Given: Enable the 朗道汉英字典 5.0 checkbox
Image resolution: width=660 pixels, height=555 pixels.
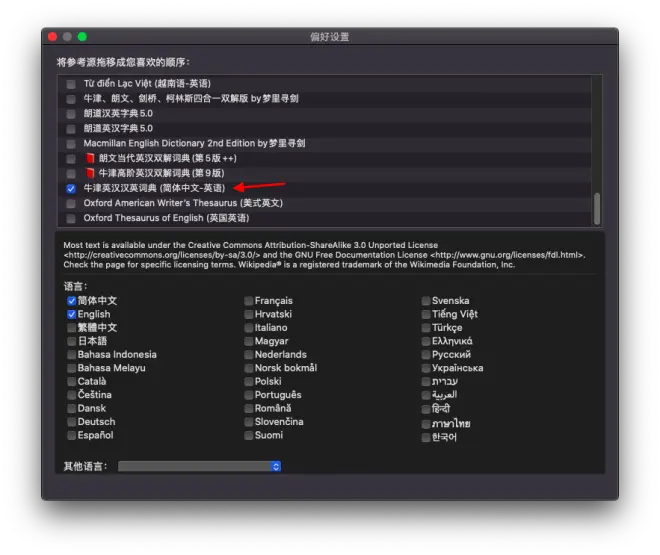Looking at the screenshot, I should (x=71, y=114).
